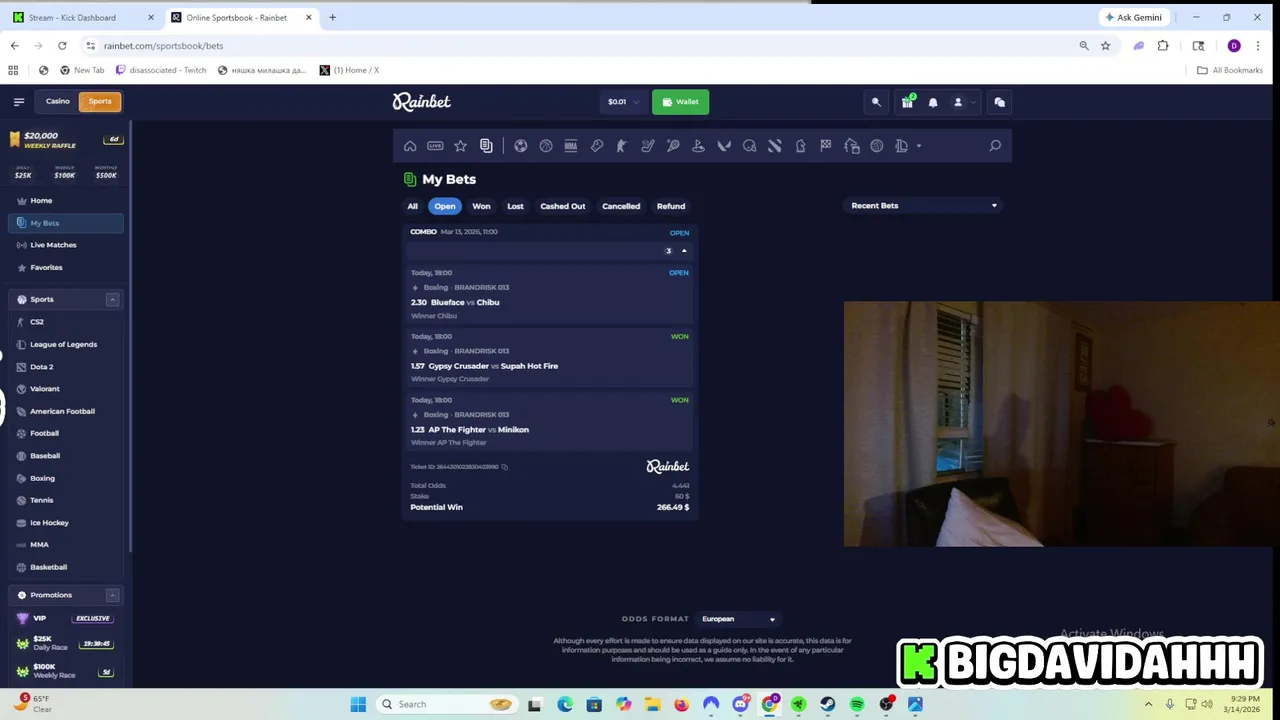This screenshot has height=720, width=1280.
Task: Choose the volleyball sport icon
Action: [877, 146]
